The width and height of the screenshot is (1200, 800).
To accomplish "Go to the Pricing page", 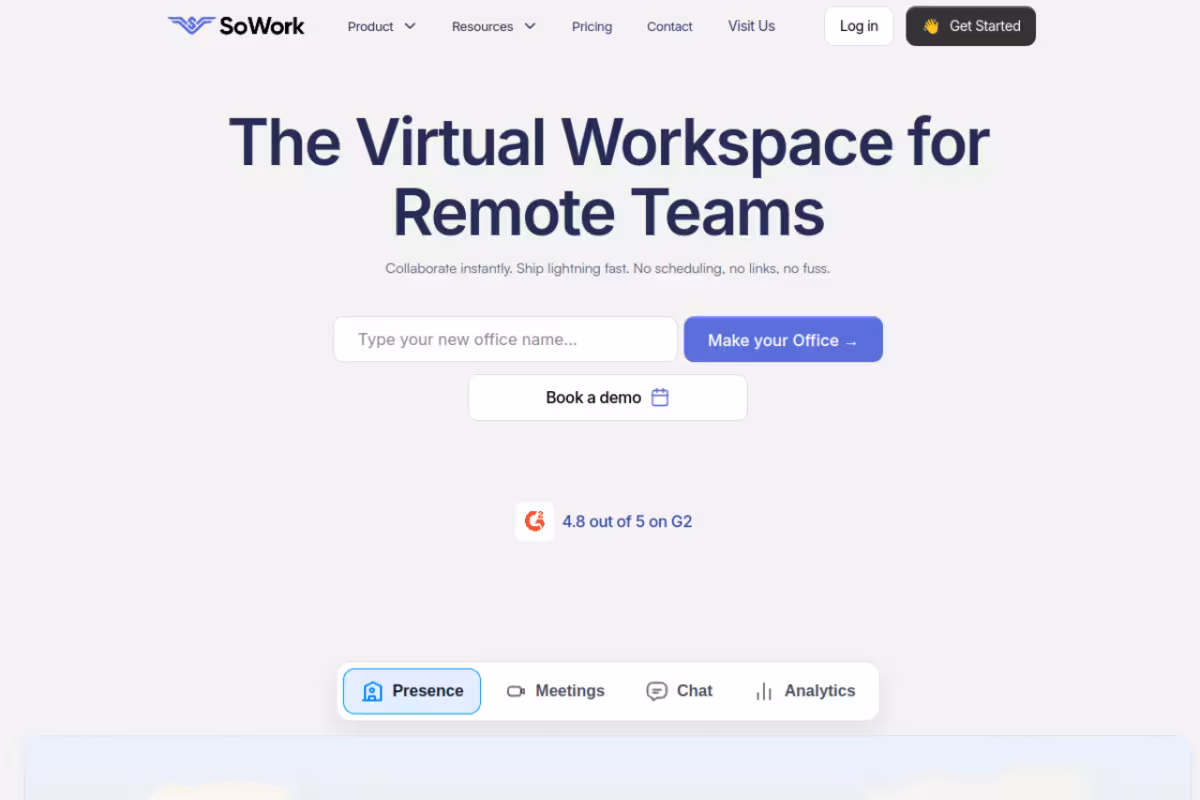I will coord(592,27).
